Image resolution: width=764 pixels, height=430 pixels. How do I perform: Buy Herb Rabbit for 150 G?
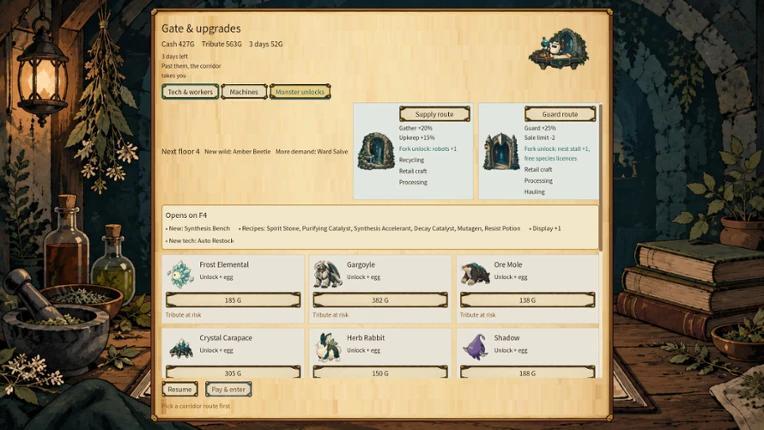[x=380, y=372]
